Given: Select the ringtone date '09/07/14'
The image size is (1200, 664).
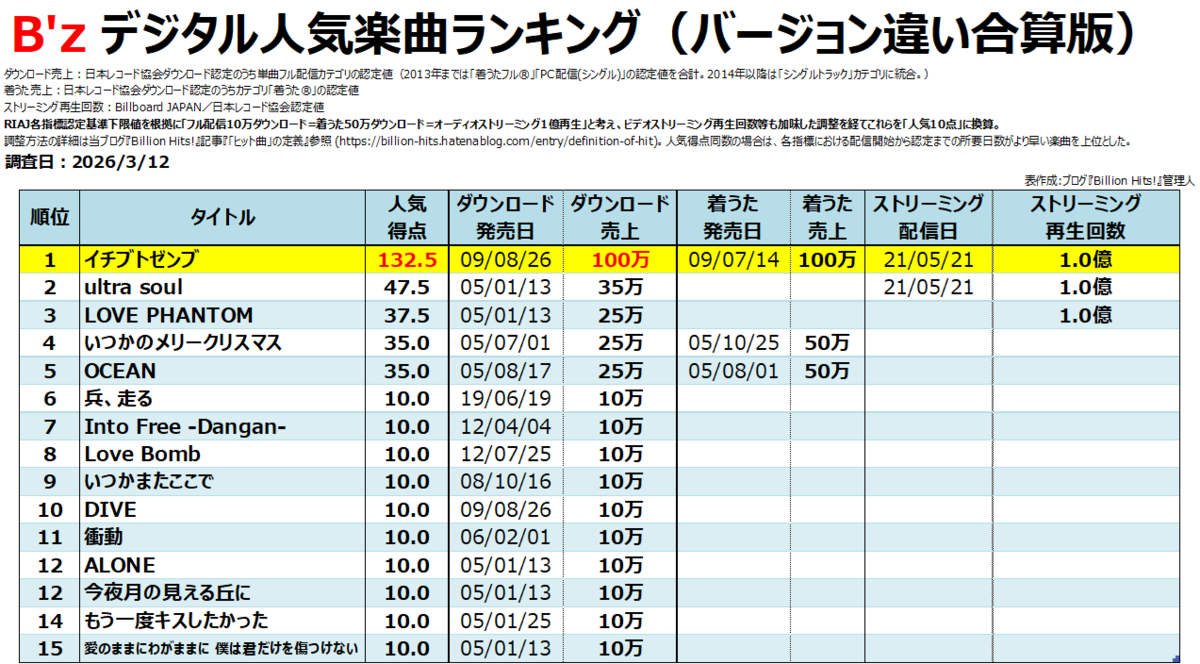Looking at the screenshot, I should 735,260.
